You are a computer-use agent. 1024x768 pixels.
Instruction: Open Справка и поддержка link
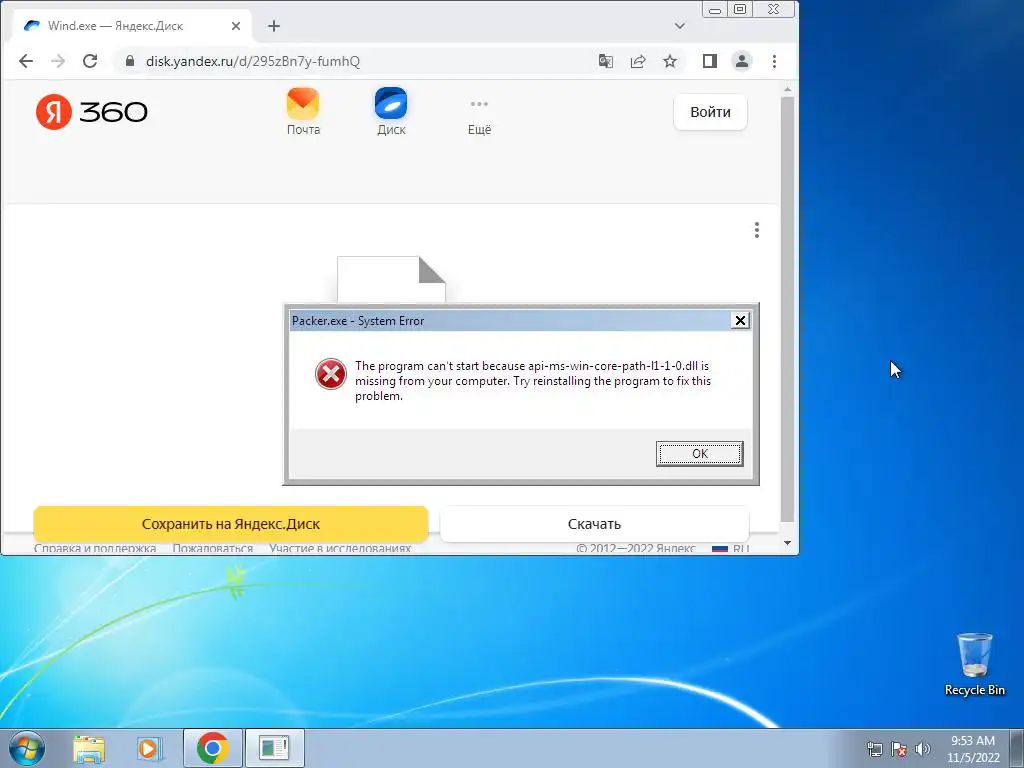[95, 549]
